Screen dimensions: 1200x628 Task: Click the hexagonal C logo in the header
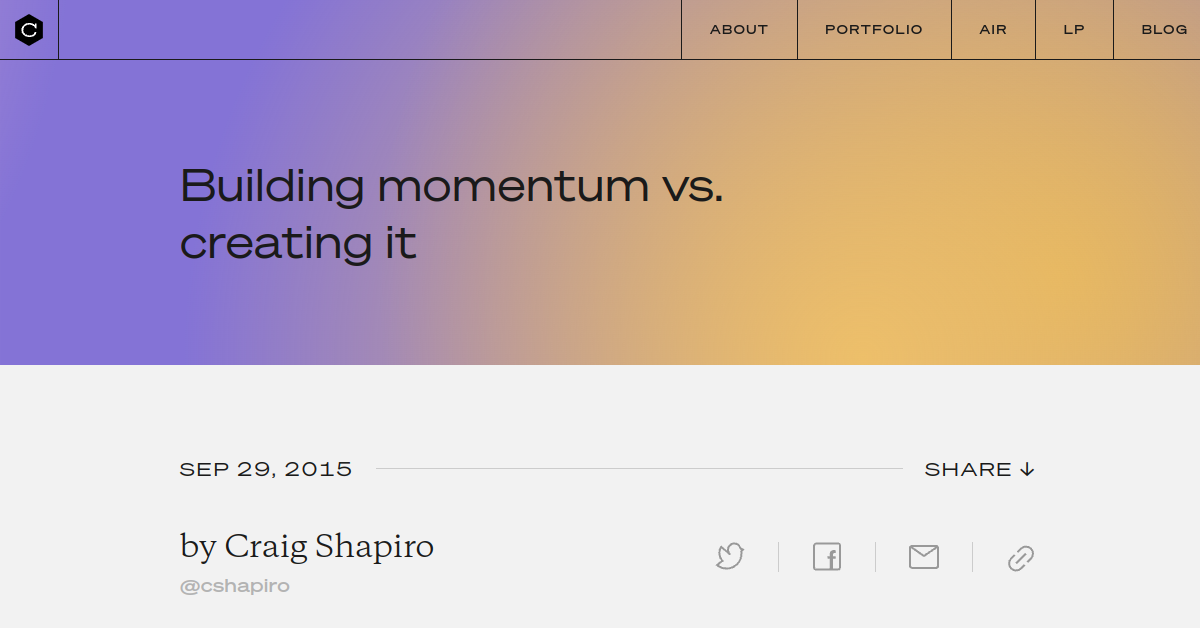point(29,29)
